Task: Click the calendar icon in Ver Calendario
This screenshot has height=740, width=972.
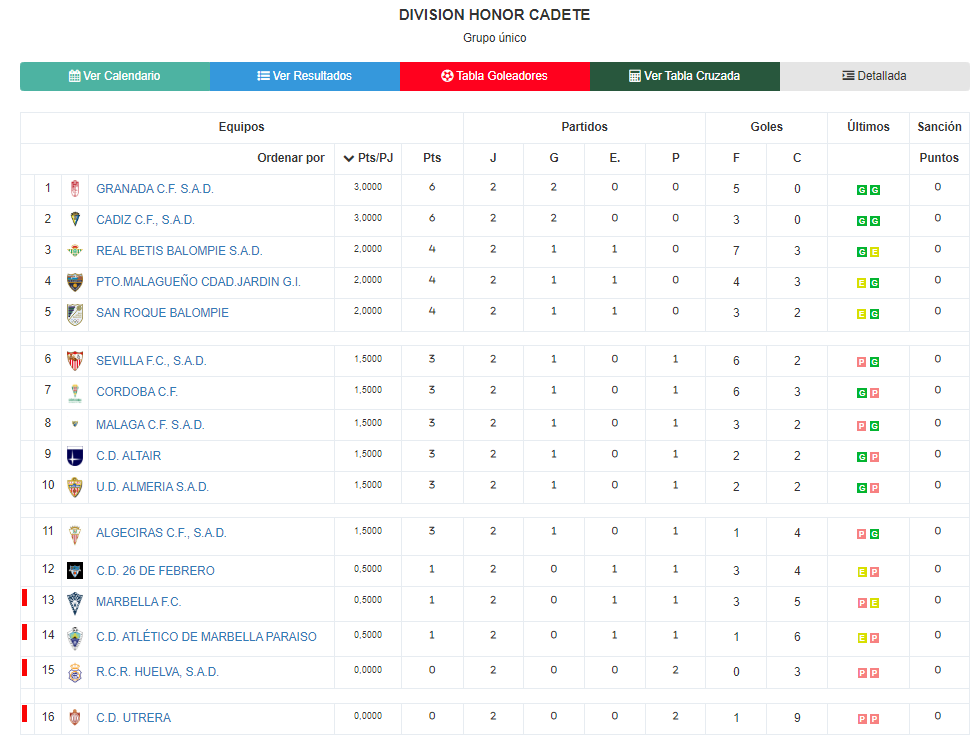Action: click(74, 76)
